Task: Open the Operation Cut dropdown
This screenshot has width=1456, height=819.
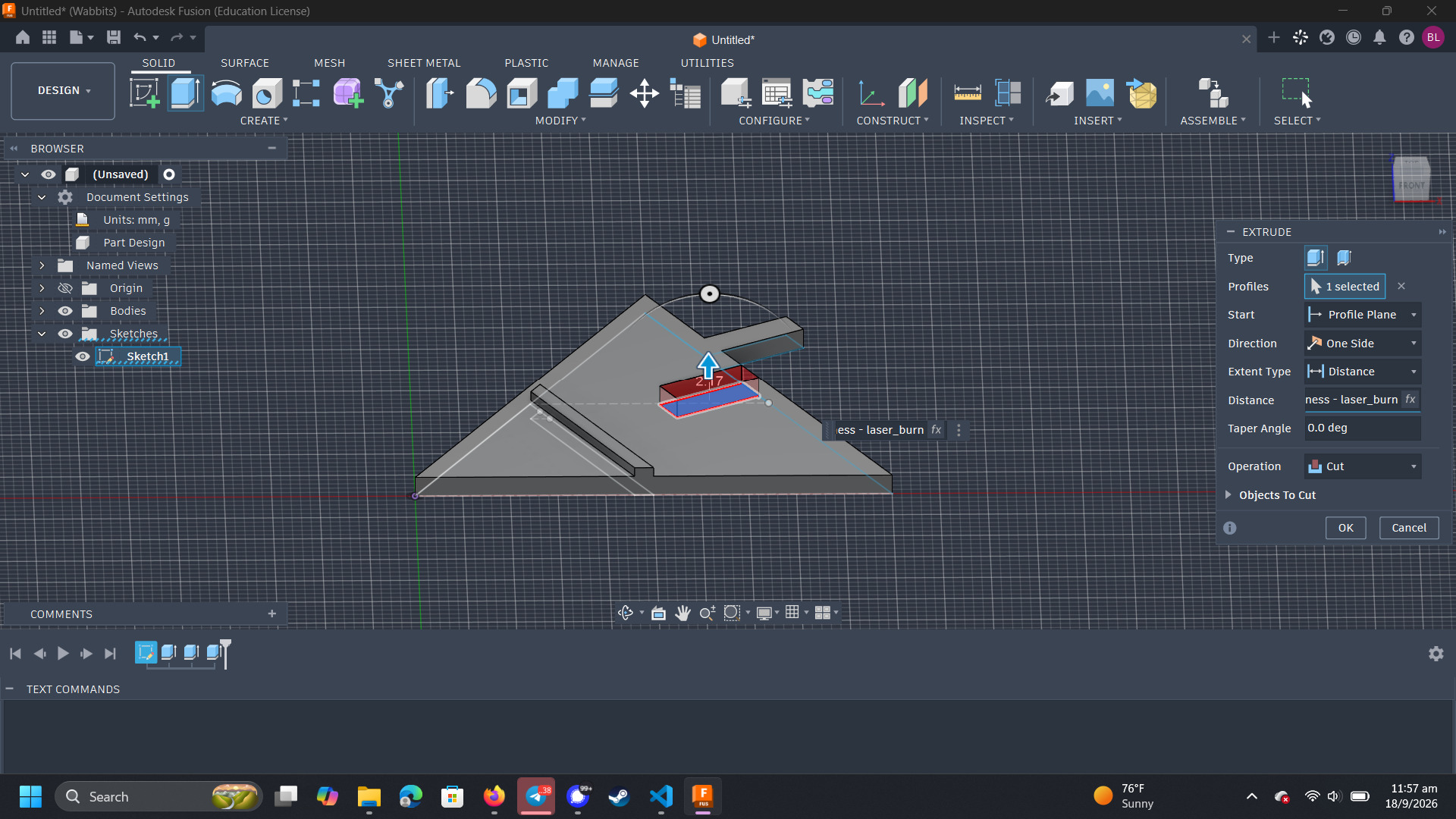Action: pos(1363,466)
